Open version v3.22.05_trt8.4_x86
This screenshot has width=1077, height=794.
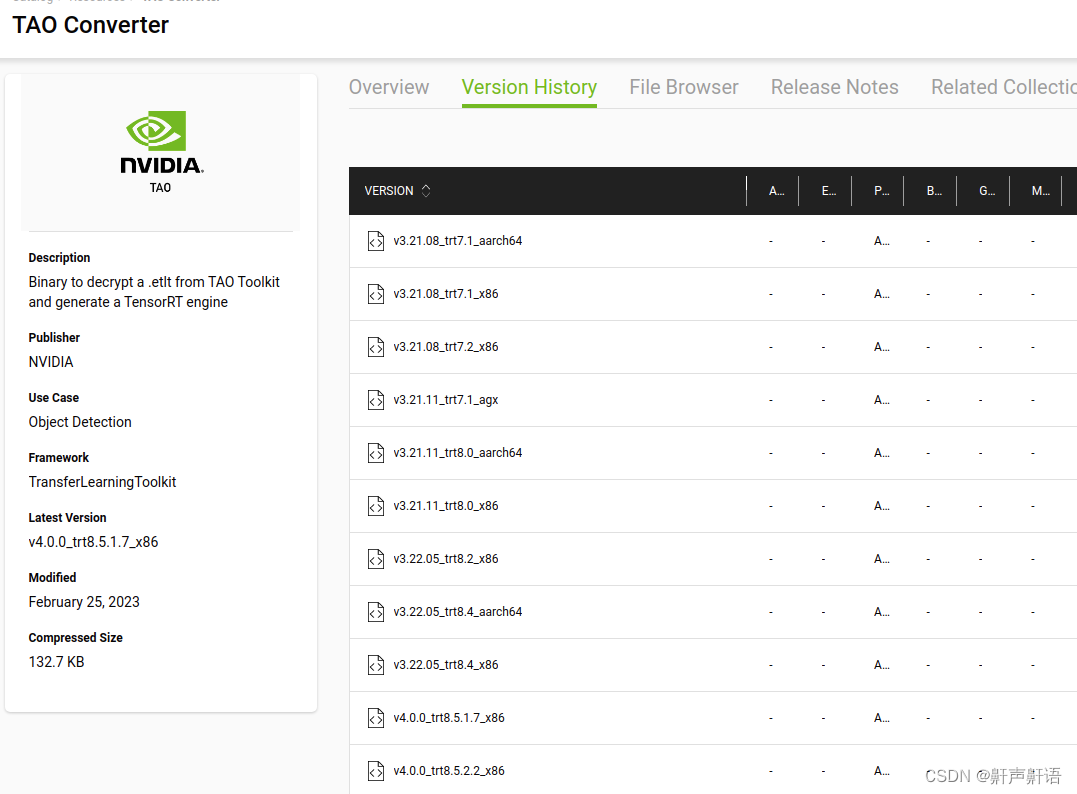tap(446, 665)
